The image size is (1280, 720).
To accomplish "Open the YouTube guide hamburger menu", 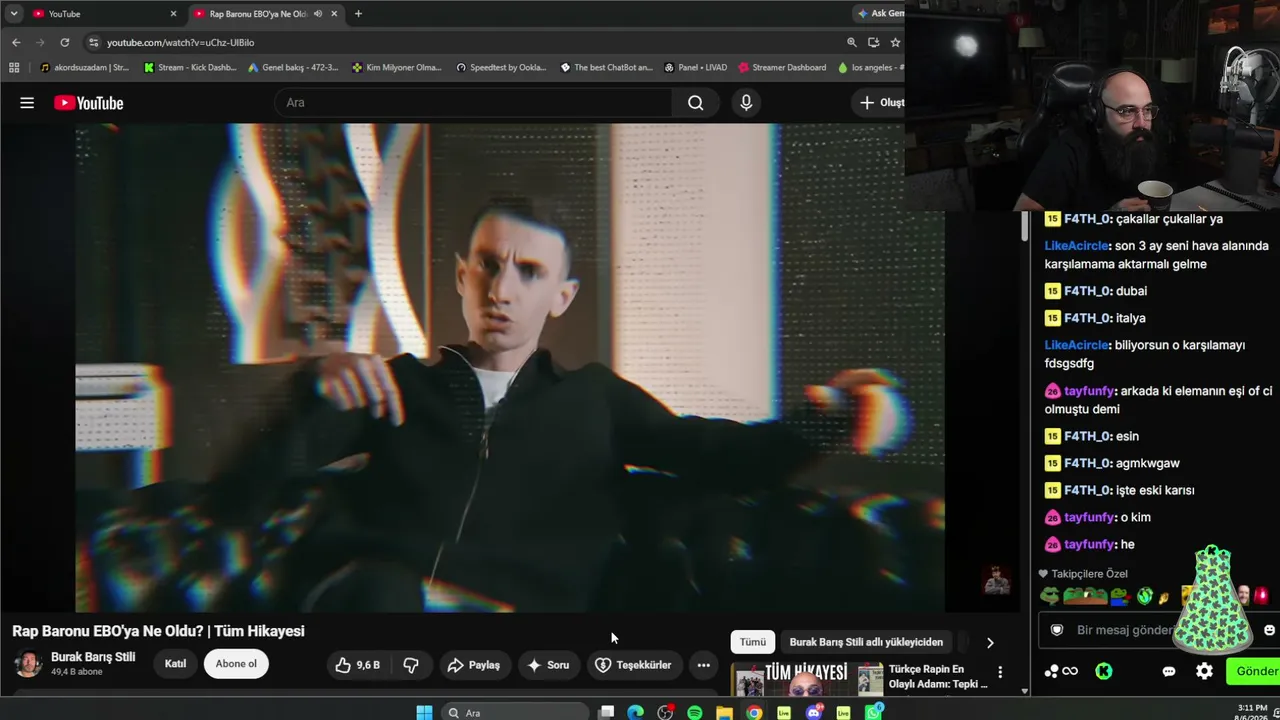I will tap(27, 103).
